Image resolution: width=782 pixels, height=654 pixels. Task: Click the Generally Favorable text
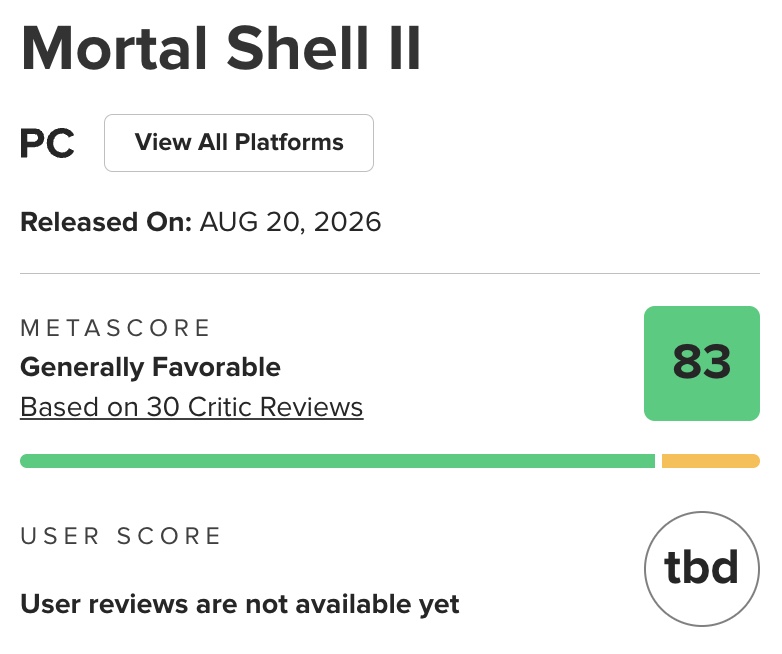click(x=150, y=367)
